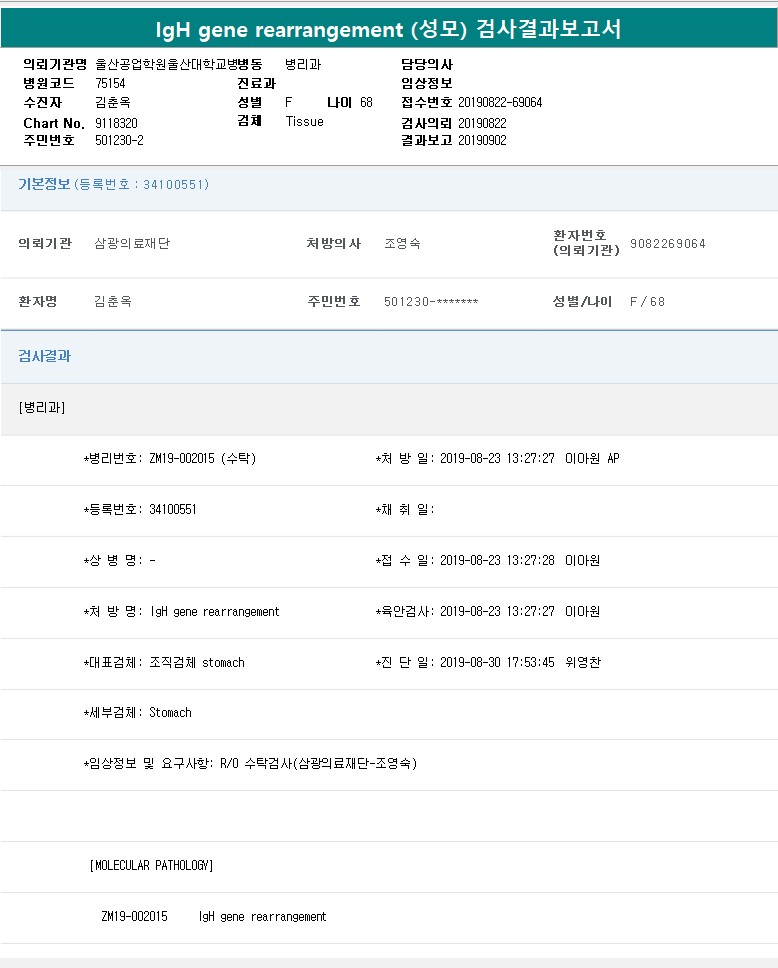
Task: Select clinical info R/O 수탁검사(삼광의료재단-조영숙)
Action: tap(319, 764)
